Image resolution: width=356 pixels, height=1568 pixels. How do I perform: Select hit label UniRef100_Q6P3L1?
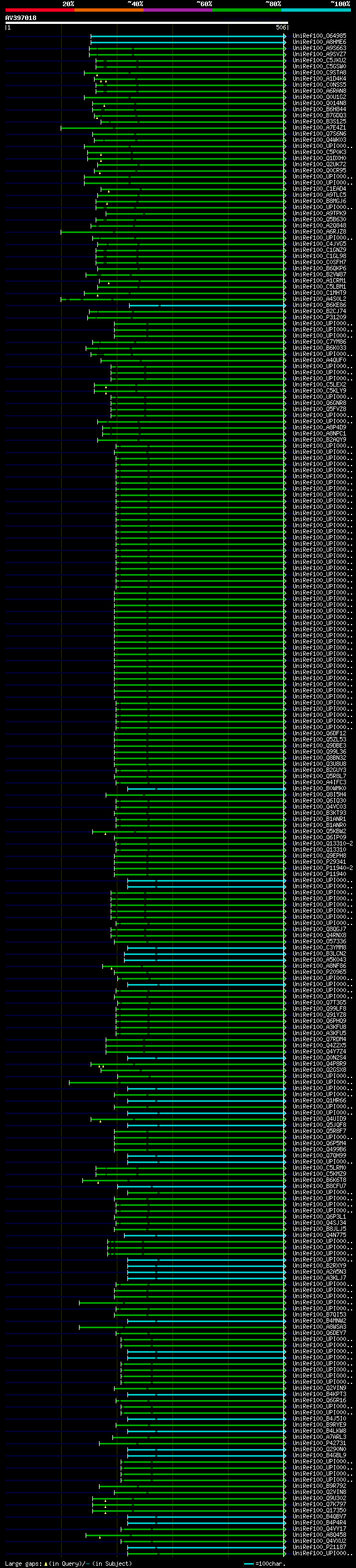pos(319,1217)
